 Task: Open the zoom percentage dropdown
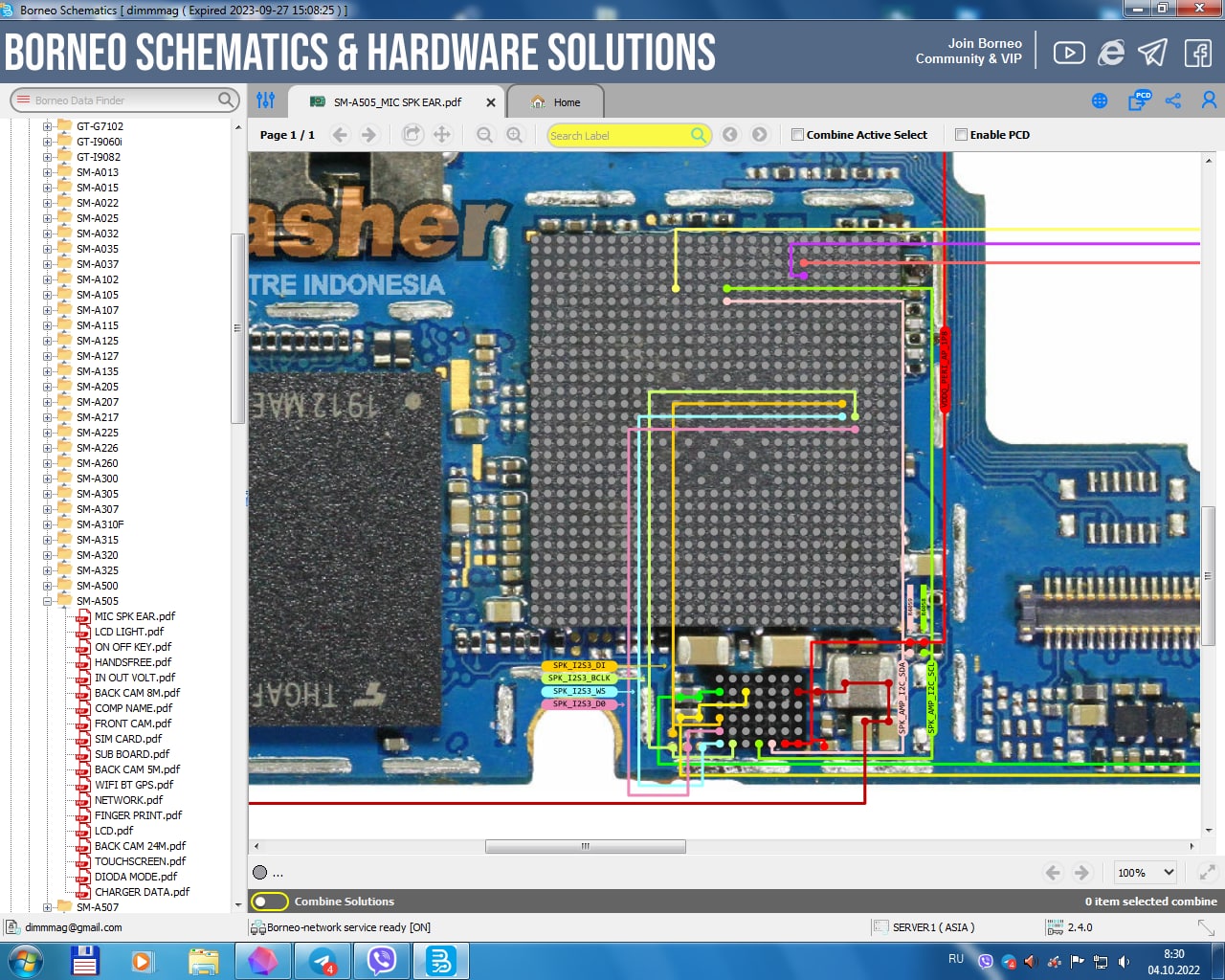click(1146, 873)
